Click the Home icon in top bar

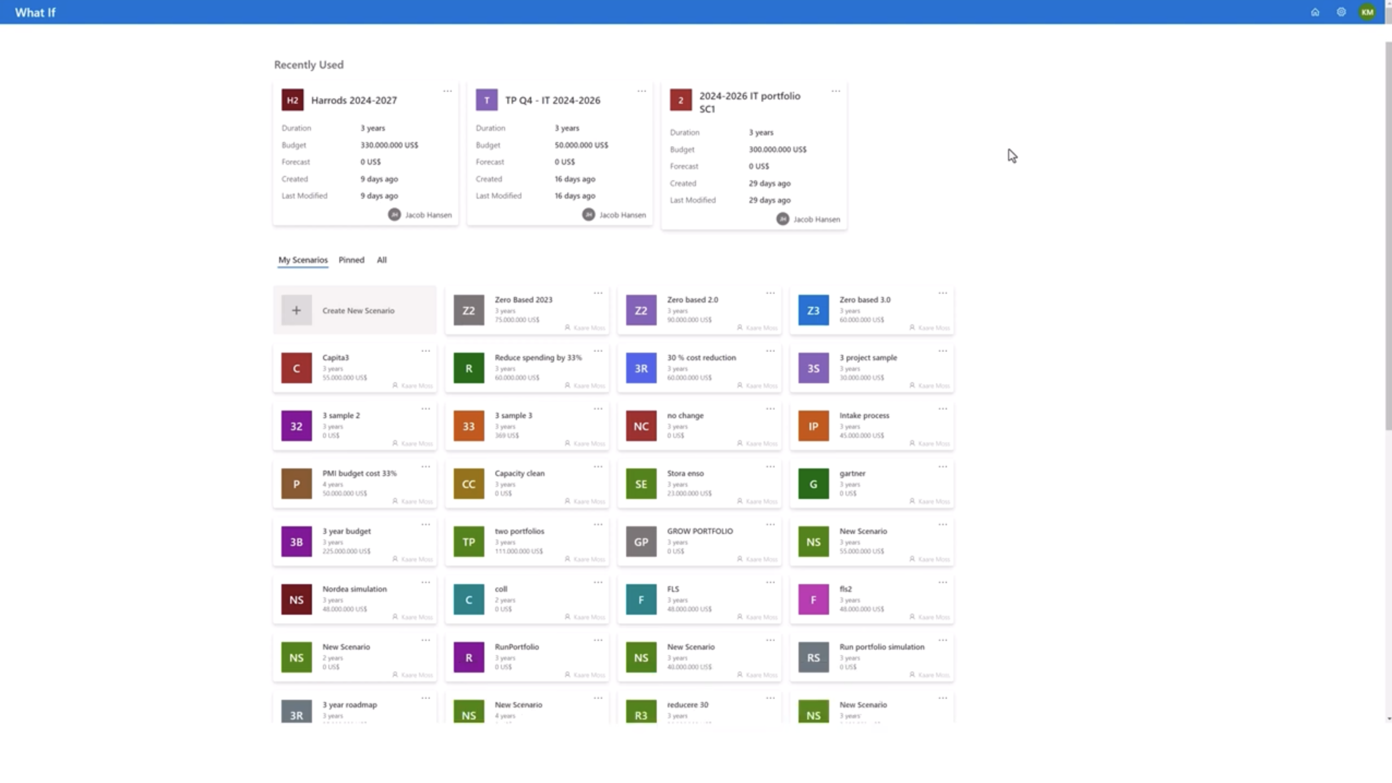pos(1315,12)
